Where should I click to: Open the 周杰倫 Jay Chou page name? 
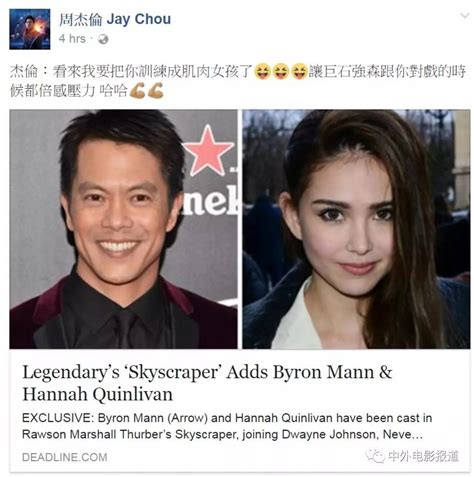pyautogui.click(x=115, y=20)
